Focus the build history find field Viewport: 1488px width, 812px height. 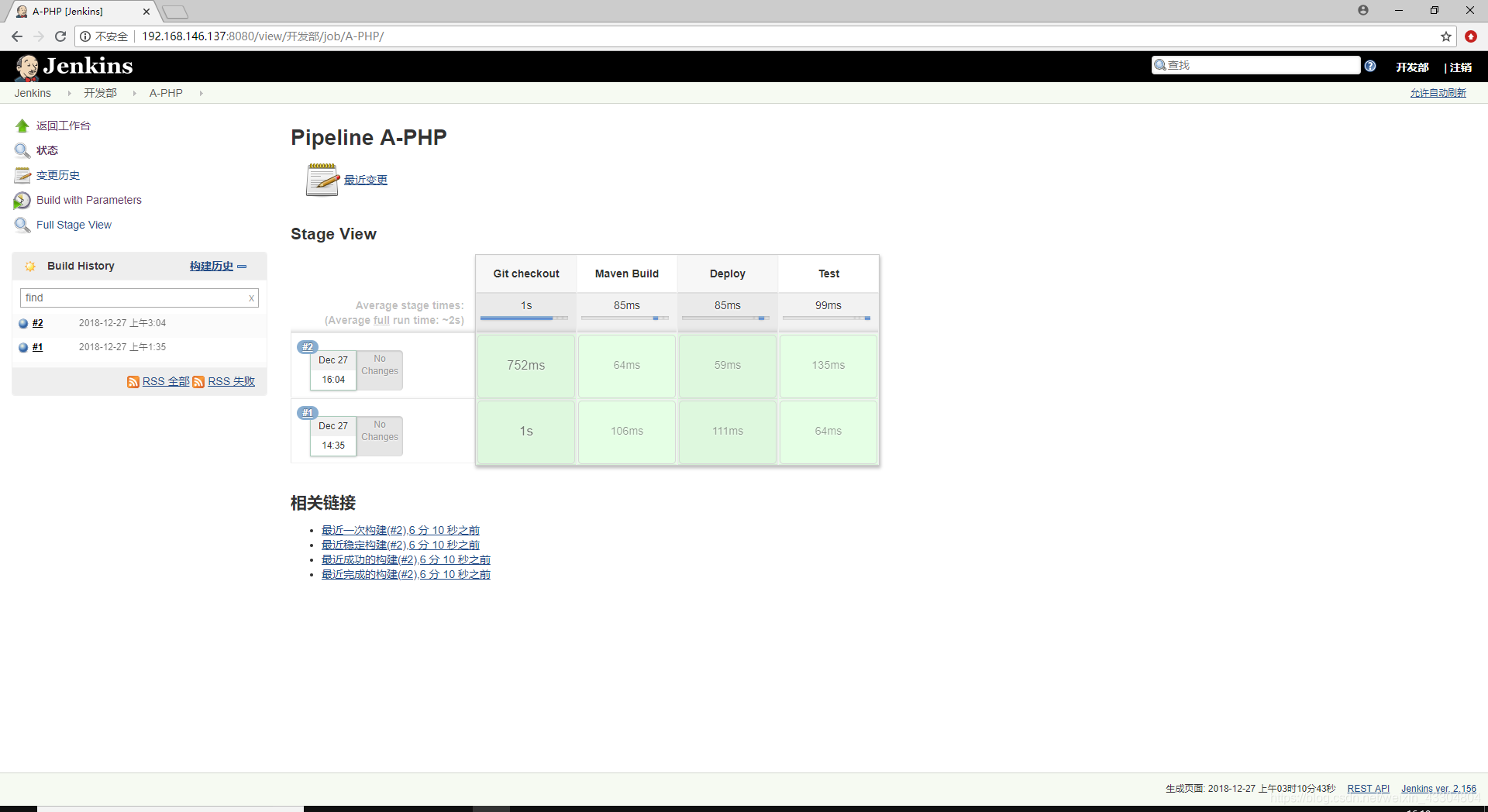pos(139,298)
